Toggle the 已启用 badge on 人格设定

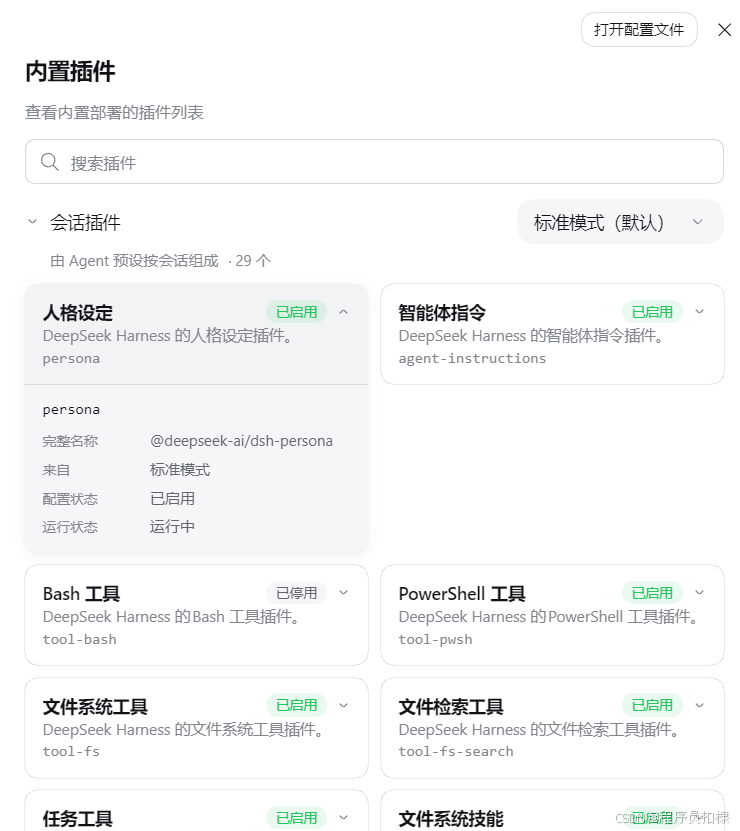(x=296, y=312)
